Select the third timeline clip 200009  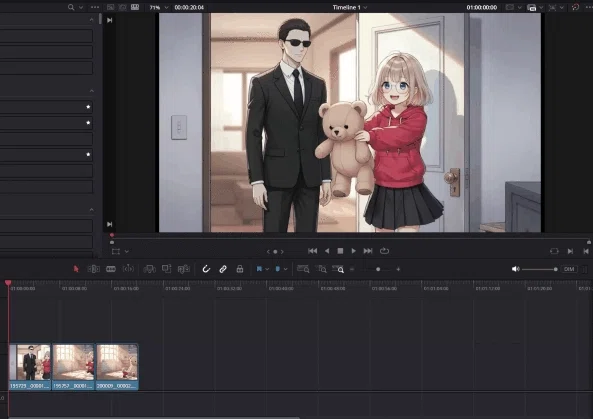(117, 366)
